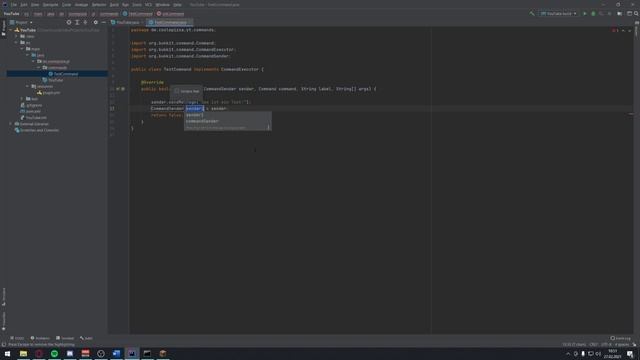This screenshot has width=640, height=360.
Task: Click the UTF-8 encoding in status bar
Action: tap(606, 344)
